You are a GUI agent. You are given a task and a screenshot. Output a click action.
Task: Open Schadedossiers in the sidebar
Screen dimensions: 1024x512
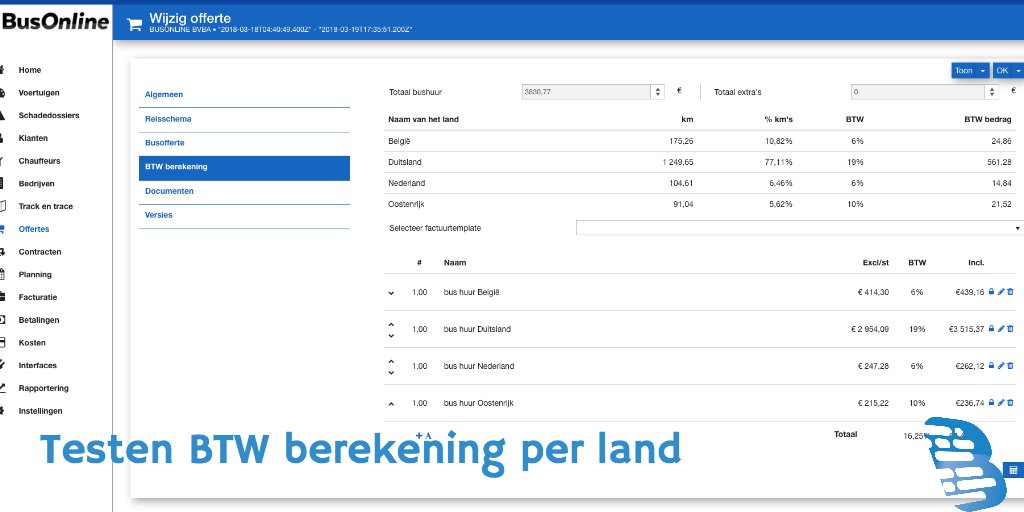click(49, 116)
